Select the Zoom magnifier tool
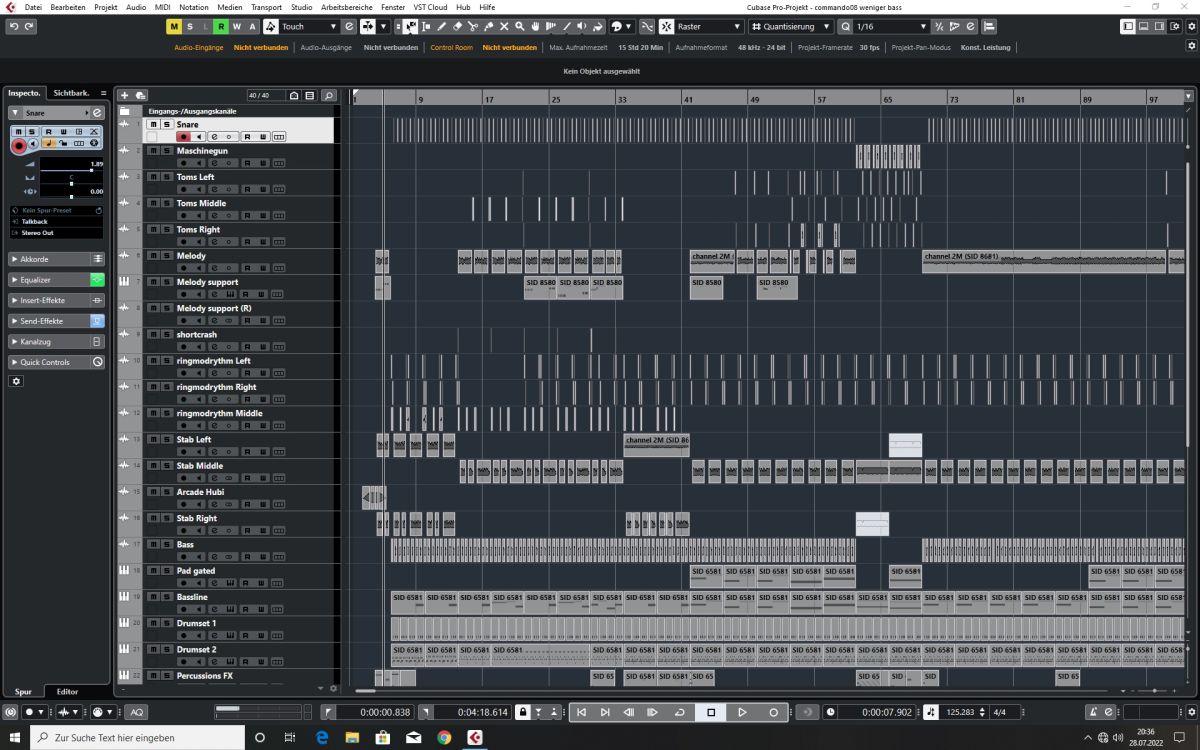1200x750 pixels. (520, 26)
